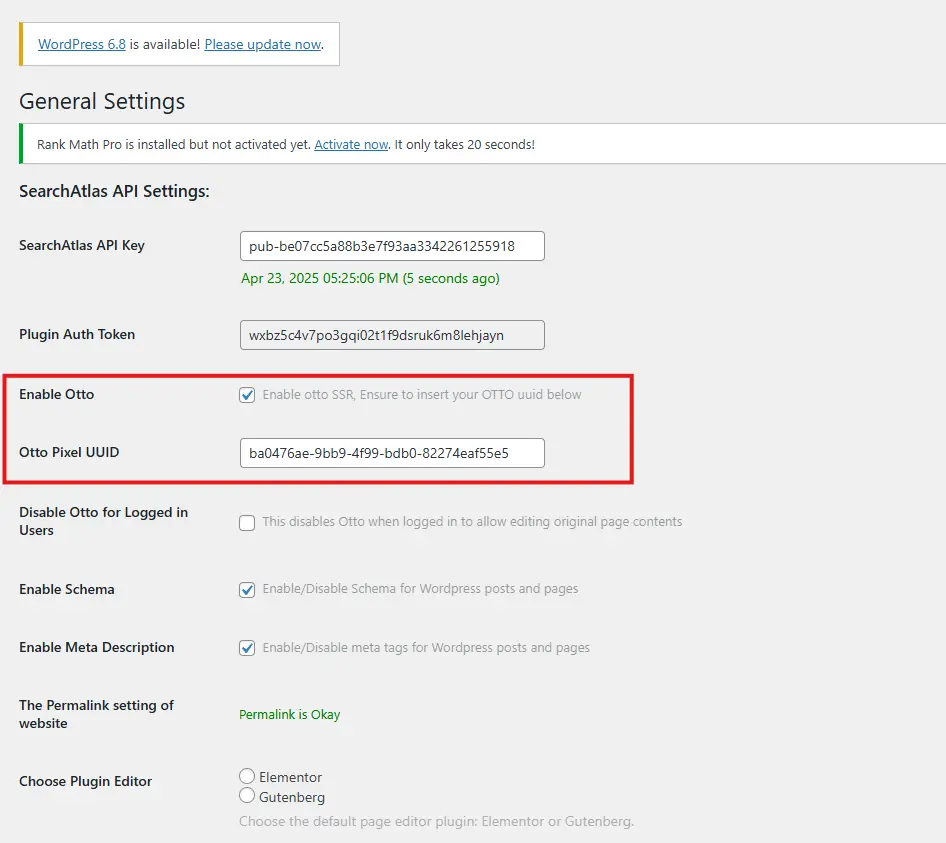This screenshot has height=843, width=946.
Task: Click the SearchAtlas API Key input field
Action: [392, 246]
